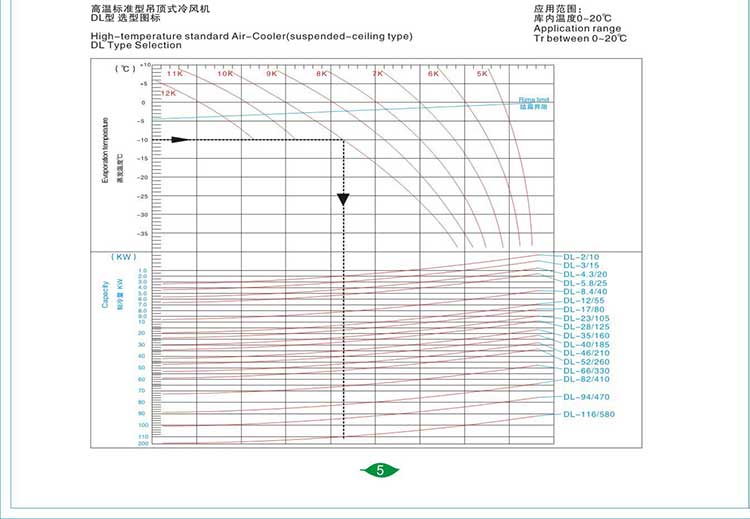Click the "DL Type Selection" heading
The width and height of the screenshot is (750, 519).
click(x=122, y=45)
